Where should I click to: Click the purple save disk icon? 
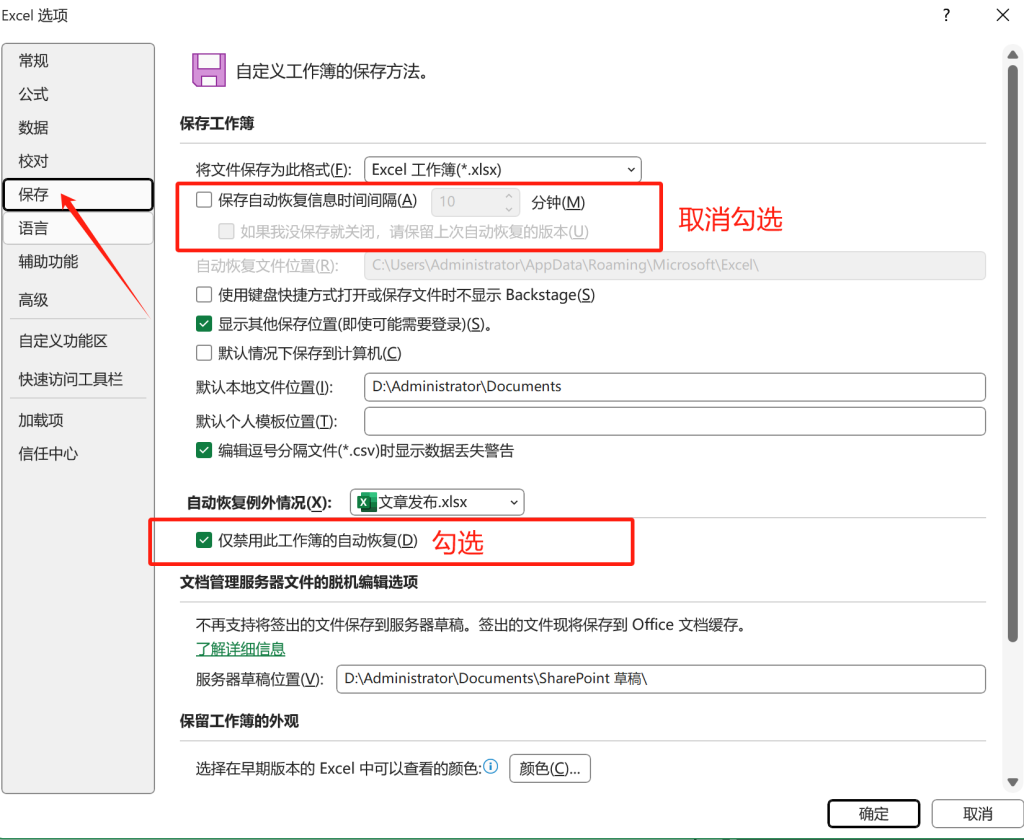click(x=209, y=71)
